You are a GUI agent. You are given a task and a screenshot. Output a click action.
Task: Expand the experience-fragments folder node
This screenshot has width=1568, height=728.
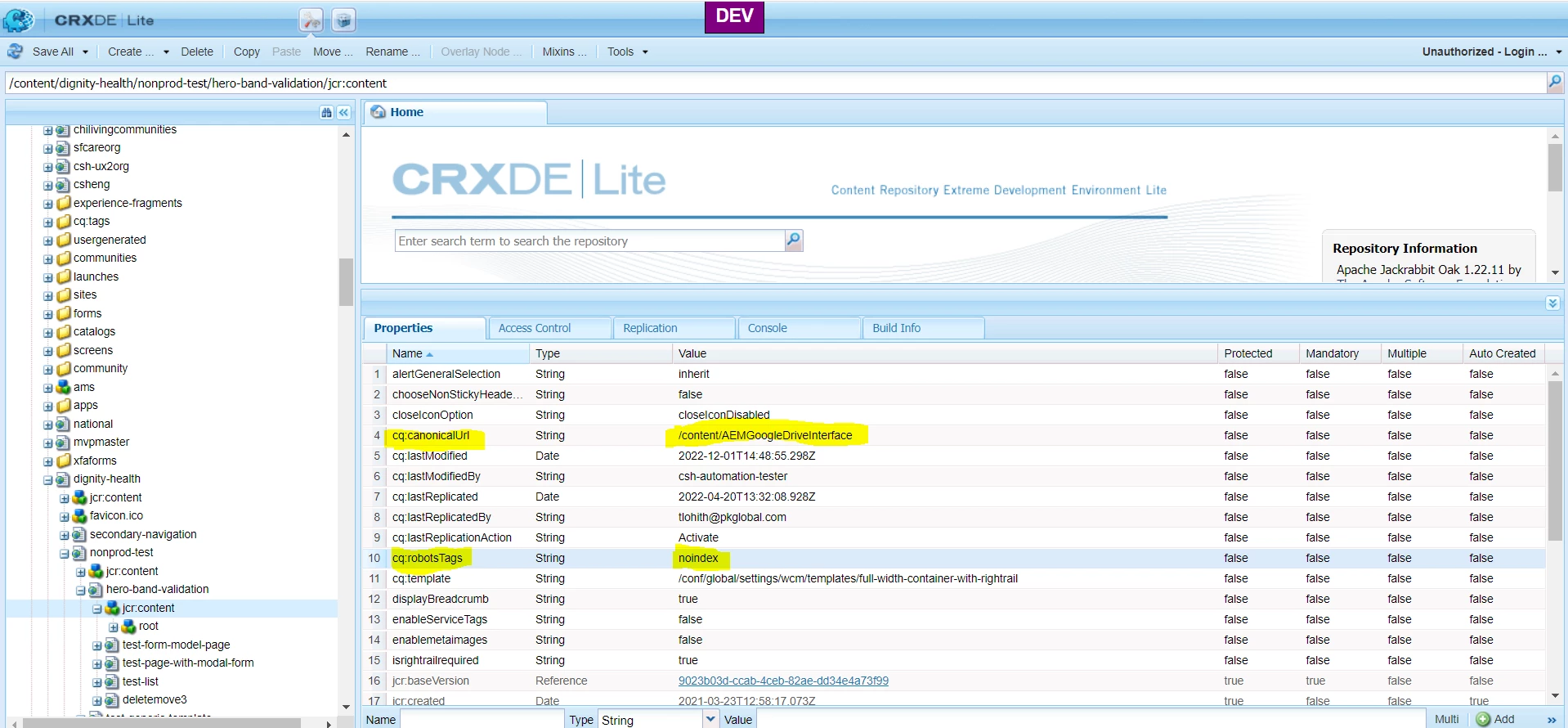pos(48,204)
